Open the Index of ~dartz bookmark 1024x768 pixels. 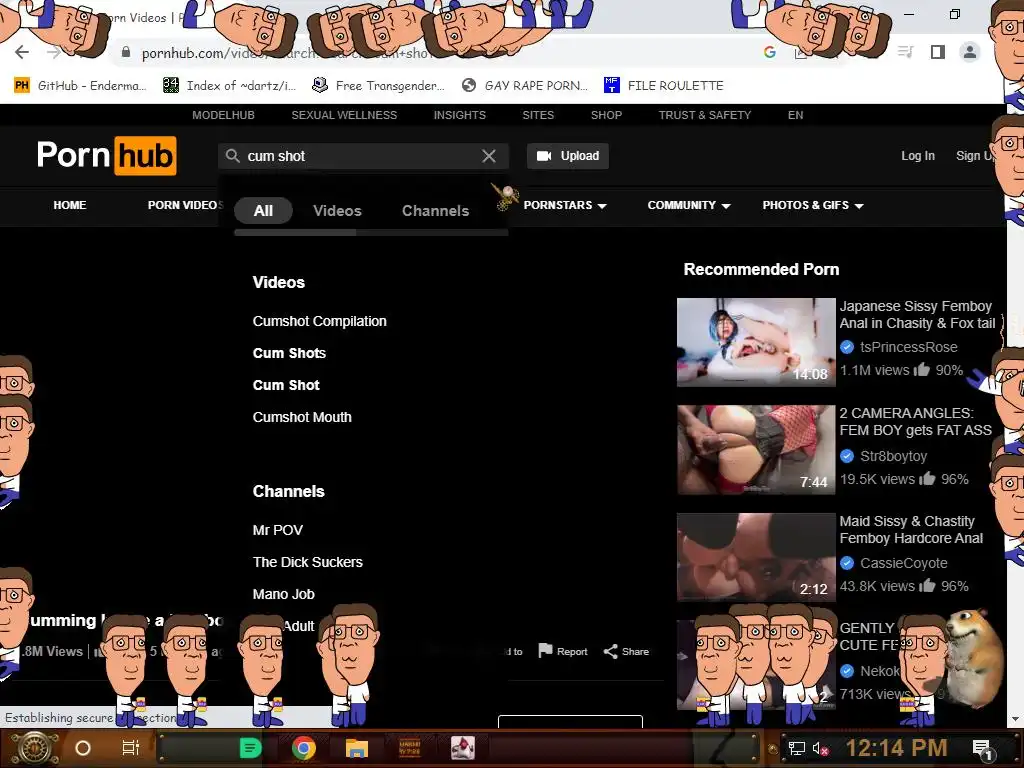pos(229,85)
